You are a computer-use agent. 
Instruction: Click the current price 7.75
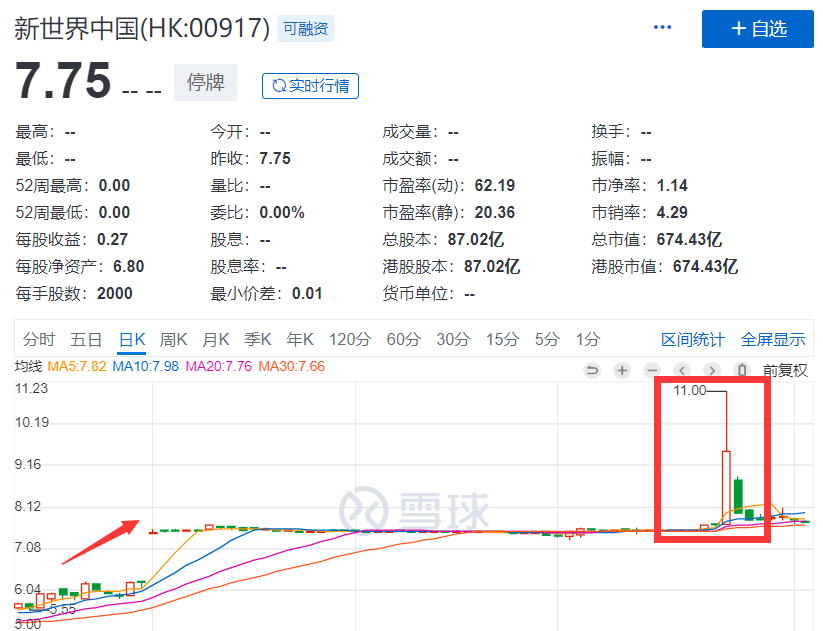click(x=63, y=80)
